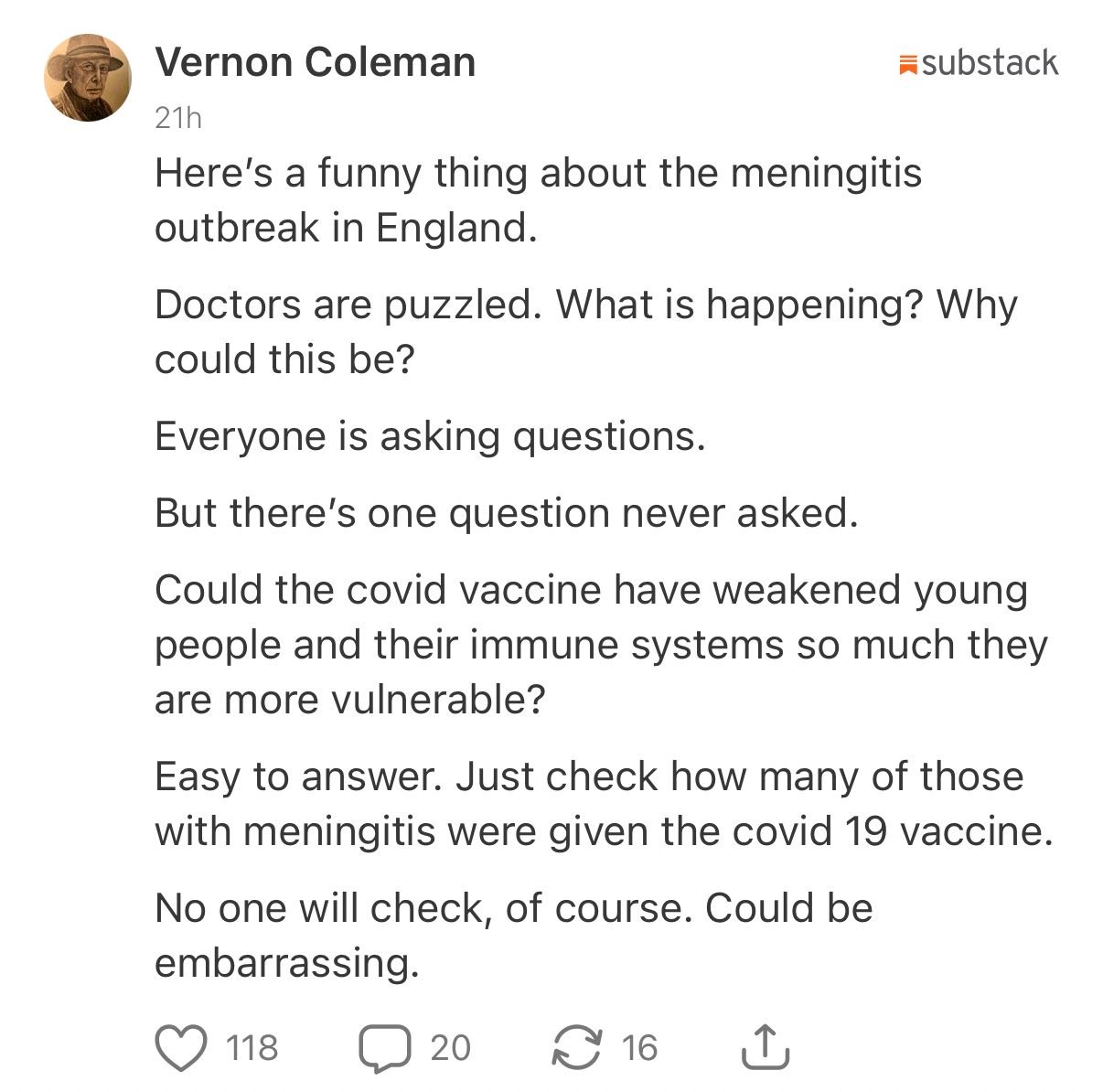Viewport: 1103px width, 1092px height.
Task: Select the "Everyone is asking questions" line
Action: point(430,436)
